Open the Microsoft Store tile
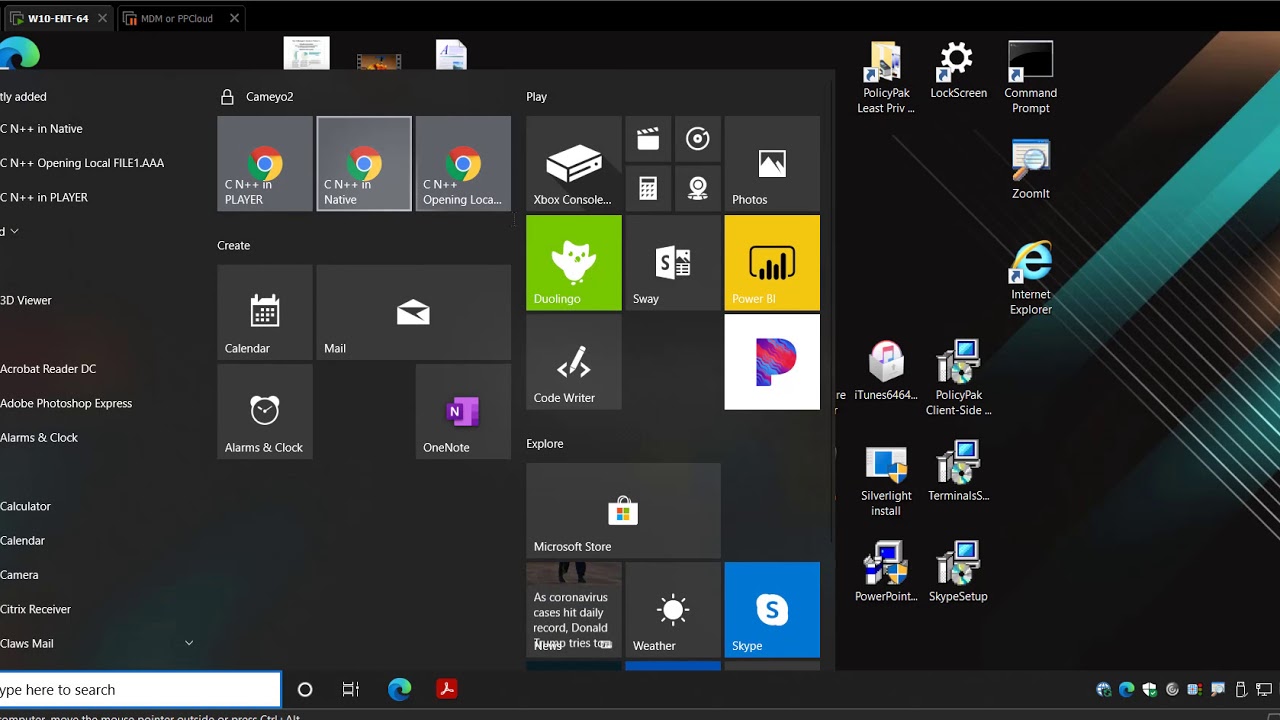This screenshot has width=1280, height=720. point(623,510)
